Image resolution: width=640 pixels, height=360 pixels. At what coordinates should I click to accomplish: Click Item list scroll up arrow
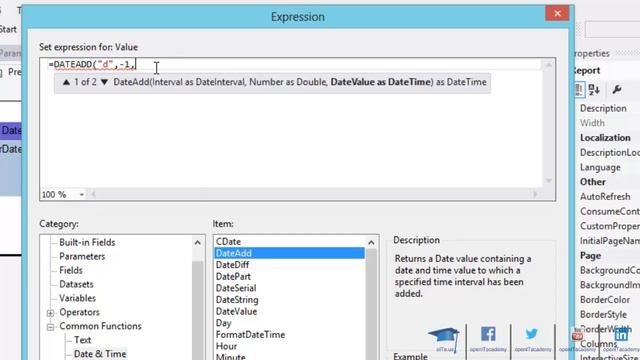tap(371, 243)
